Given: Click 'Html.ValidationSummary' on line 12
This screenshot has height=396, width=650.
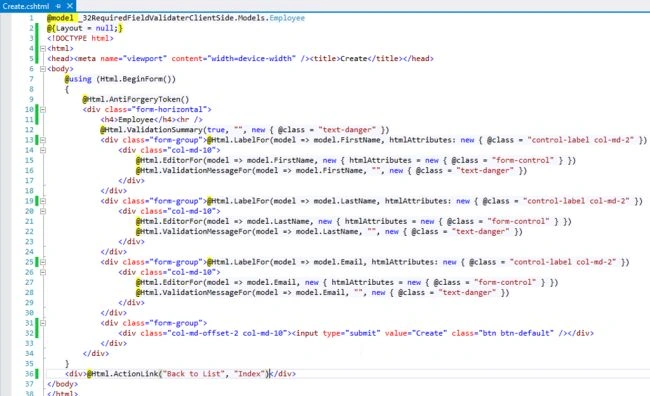Looking at the screenshot, I should 154,130.
